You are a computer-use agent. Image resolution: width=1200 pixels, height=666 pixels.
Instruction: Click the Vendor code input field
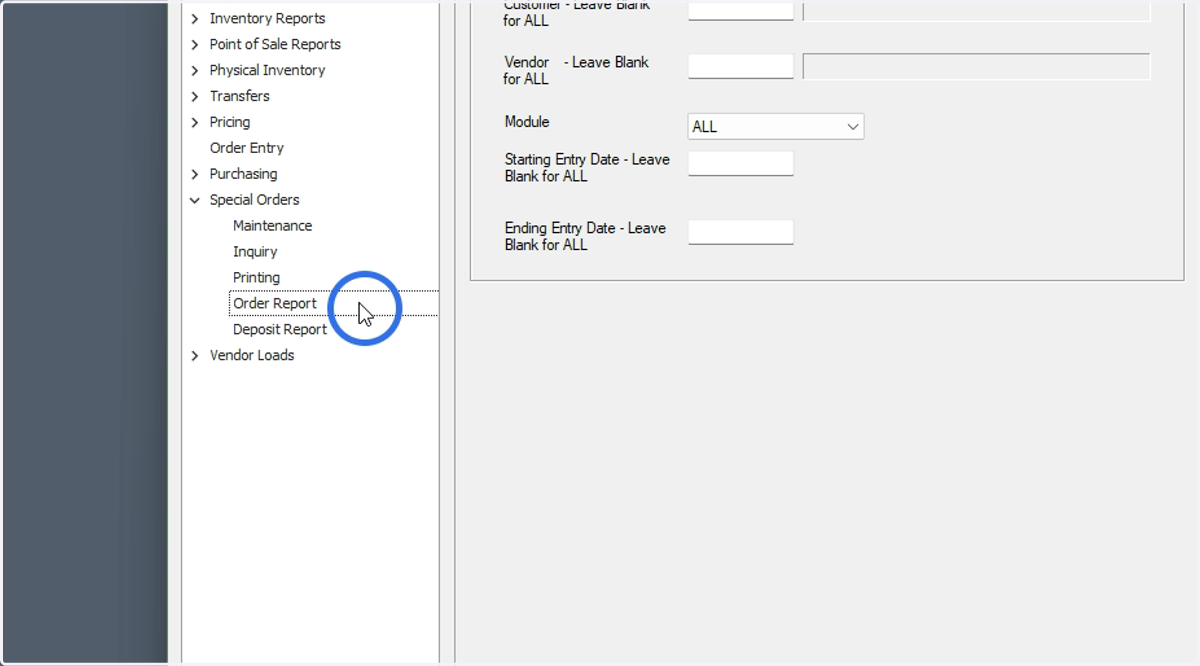(x=741, y=66)
